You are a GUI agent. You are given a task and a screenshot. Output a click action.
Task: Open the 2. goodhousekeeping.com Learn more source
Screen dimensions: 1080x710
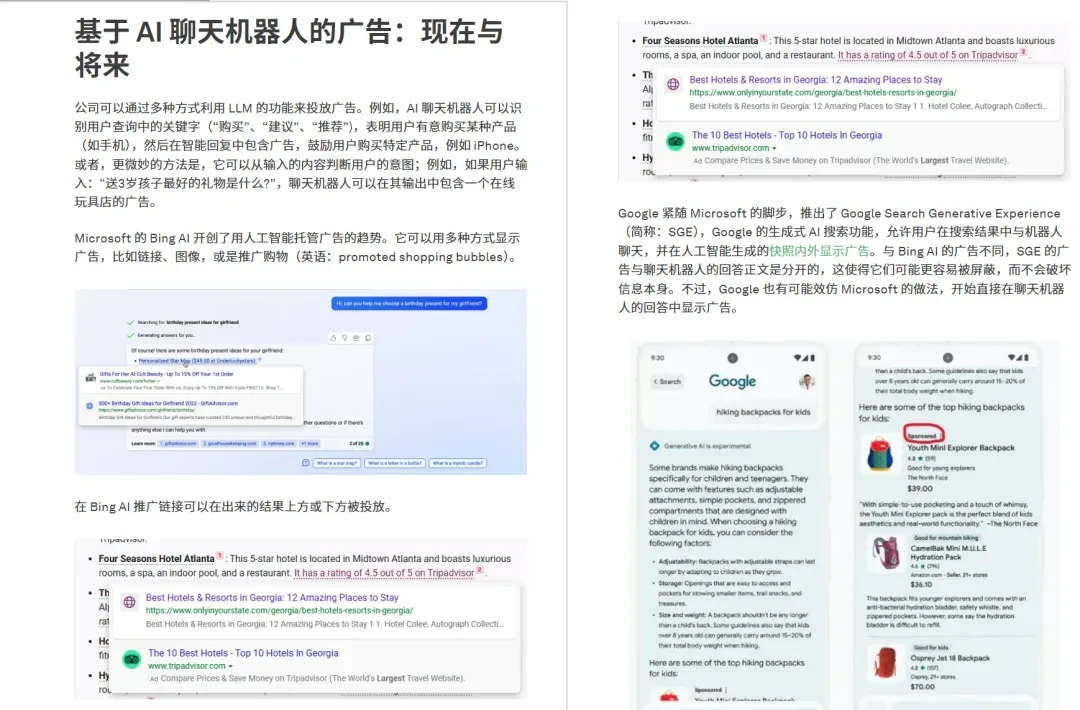[x=230, y=443]
